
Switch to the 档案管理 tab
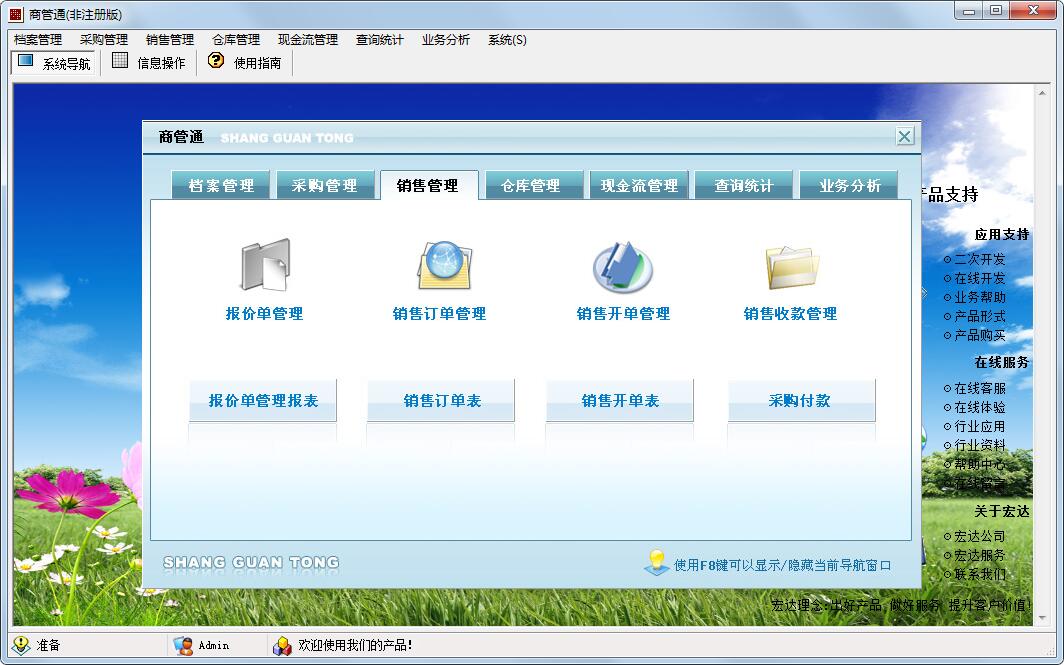[x=221, y=186]
